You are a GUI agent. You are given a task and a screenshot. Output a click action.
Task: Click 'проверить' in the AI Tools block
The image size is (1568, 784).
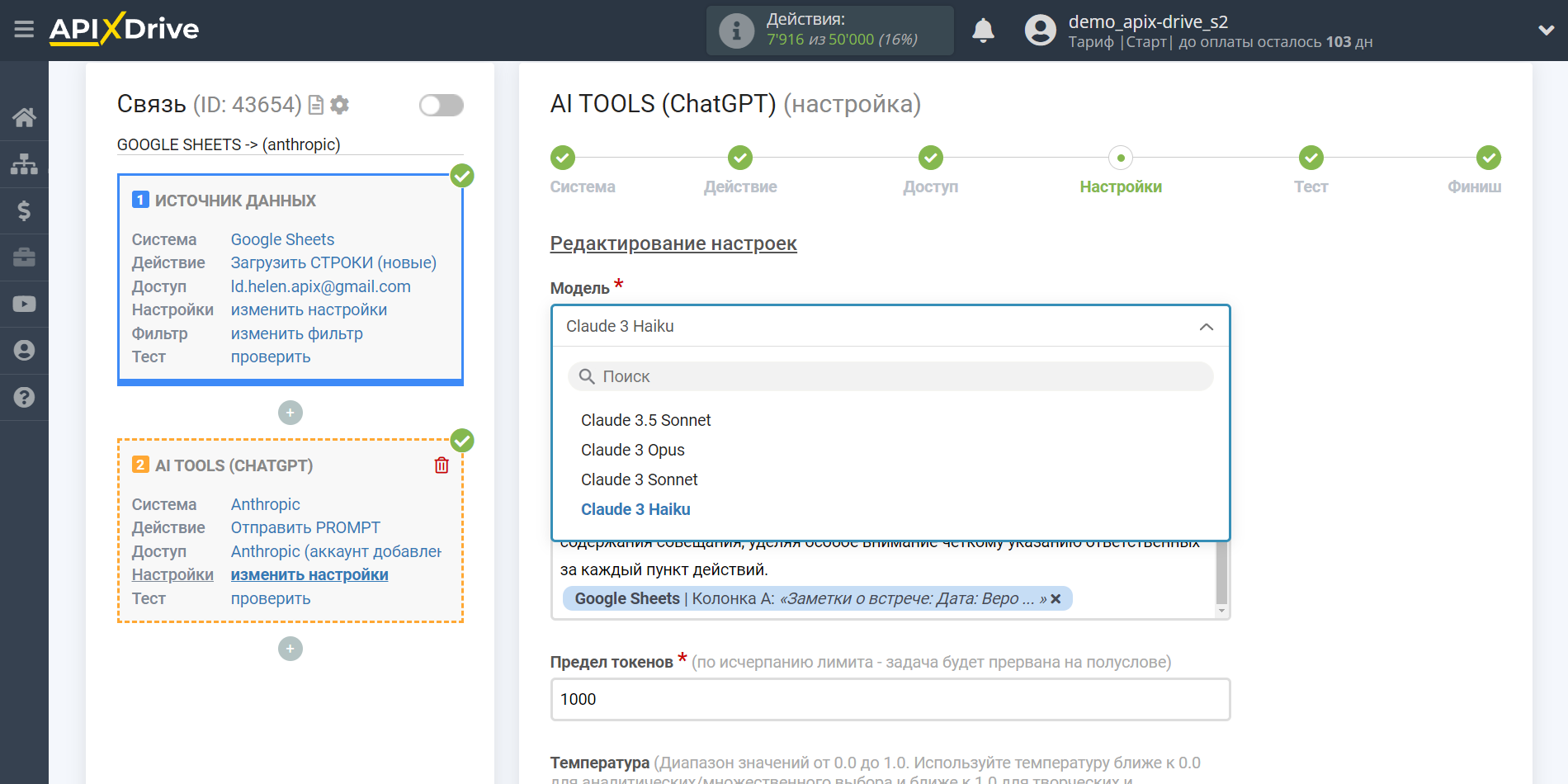[x=270, y=598]
